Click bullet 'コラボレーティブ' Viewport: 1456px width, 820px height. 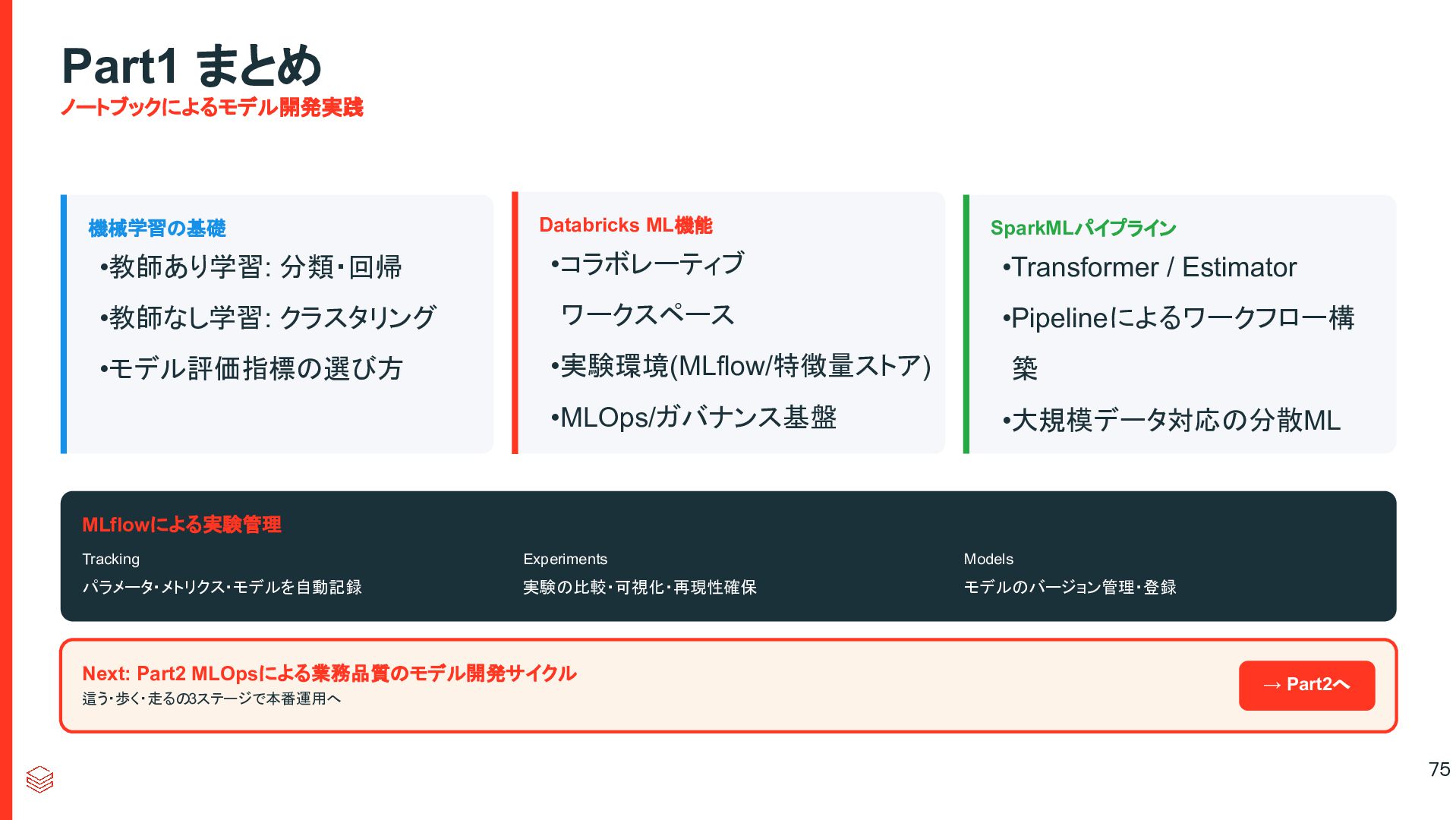648,263
